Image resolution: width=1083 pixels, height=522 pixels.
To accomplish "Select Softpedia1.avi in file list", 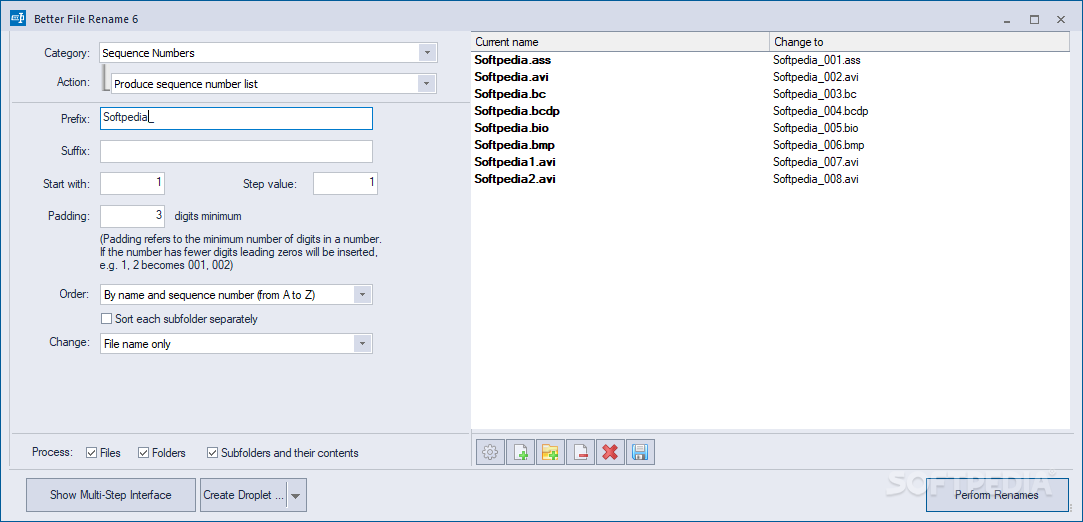I will pyautogui.click(x=515, y=162).
